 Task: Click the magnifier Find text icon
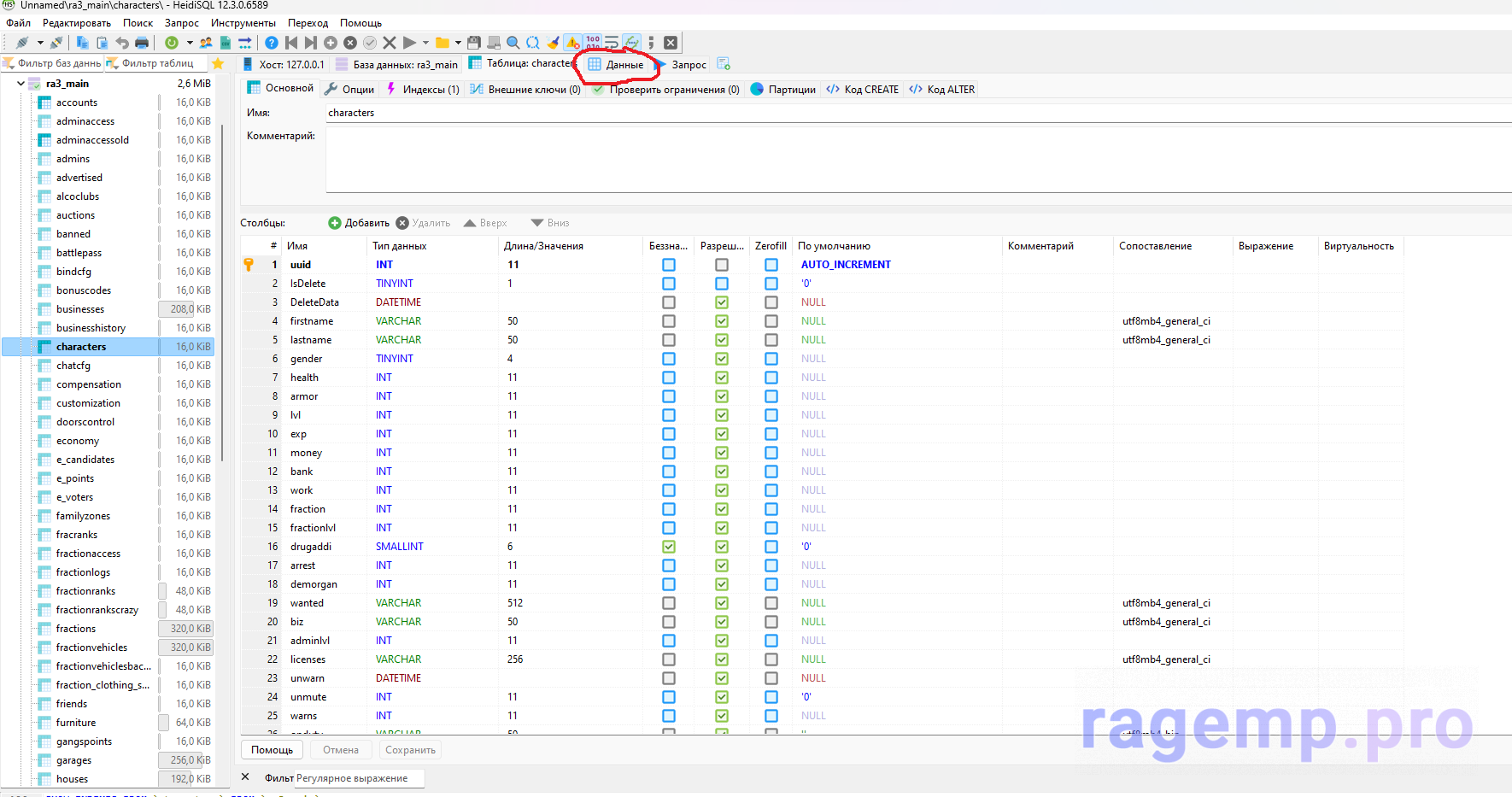513,43
